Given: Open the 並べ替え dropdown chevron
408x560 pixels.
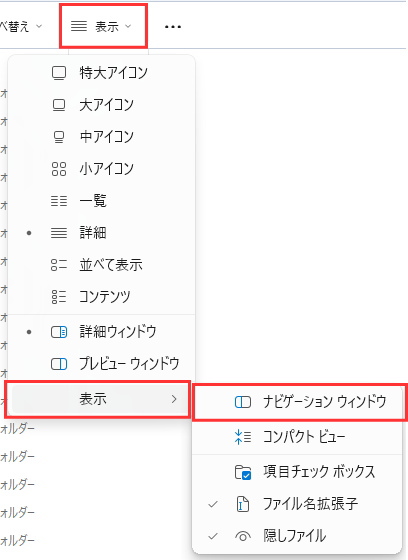Looking at the screenshot, I should pyautogui.click(x=39, y=26).
